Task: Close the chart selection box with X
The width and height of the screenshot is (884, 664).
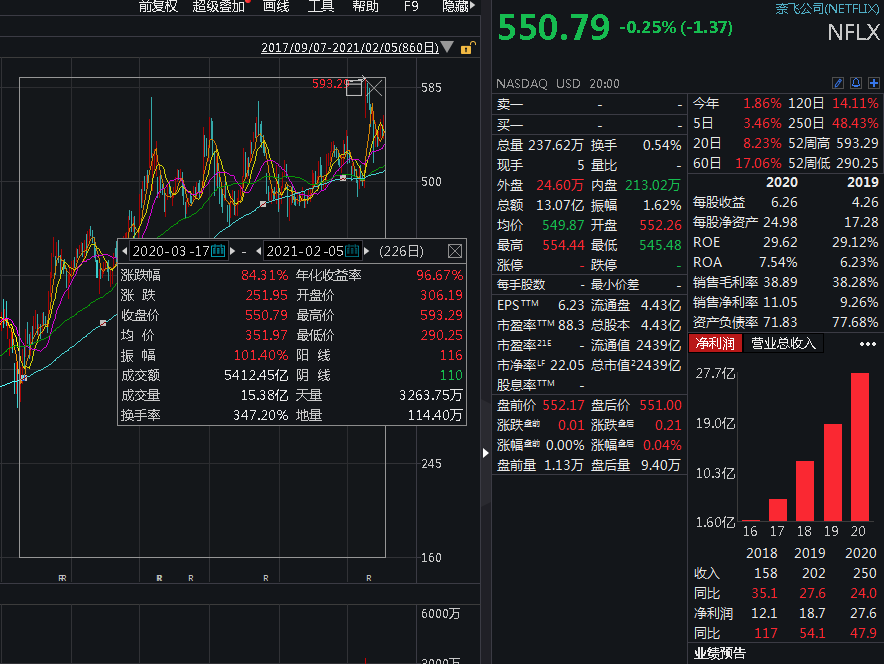Action: [375, 90]
